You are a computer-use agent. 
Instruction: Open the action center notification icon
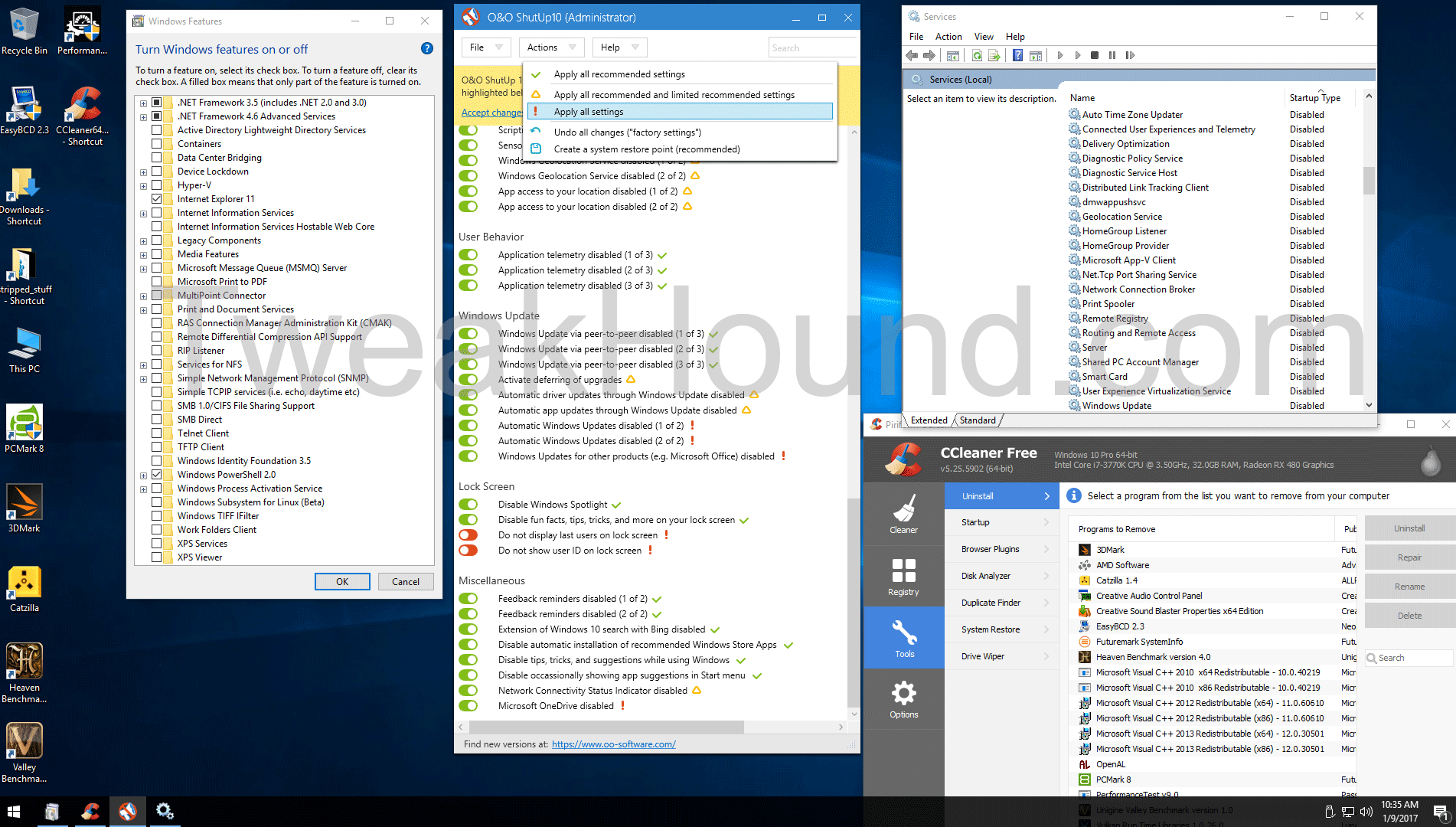(1440, 812)
